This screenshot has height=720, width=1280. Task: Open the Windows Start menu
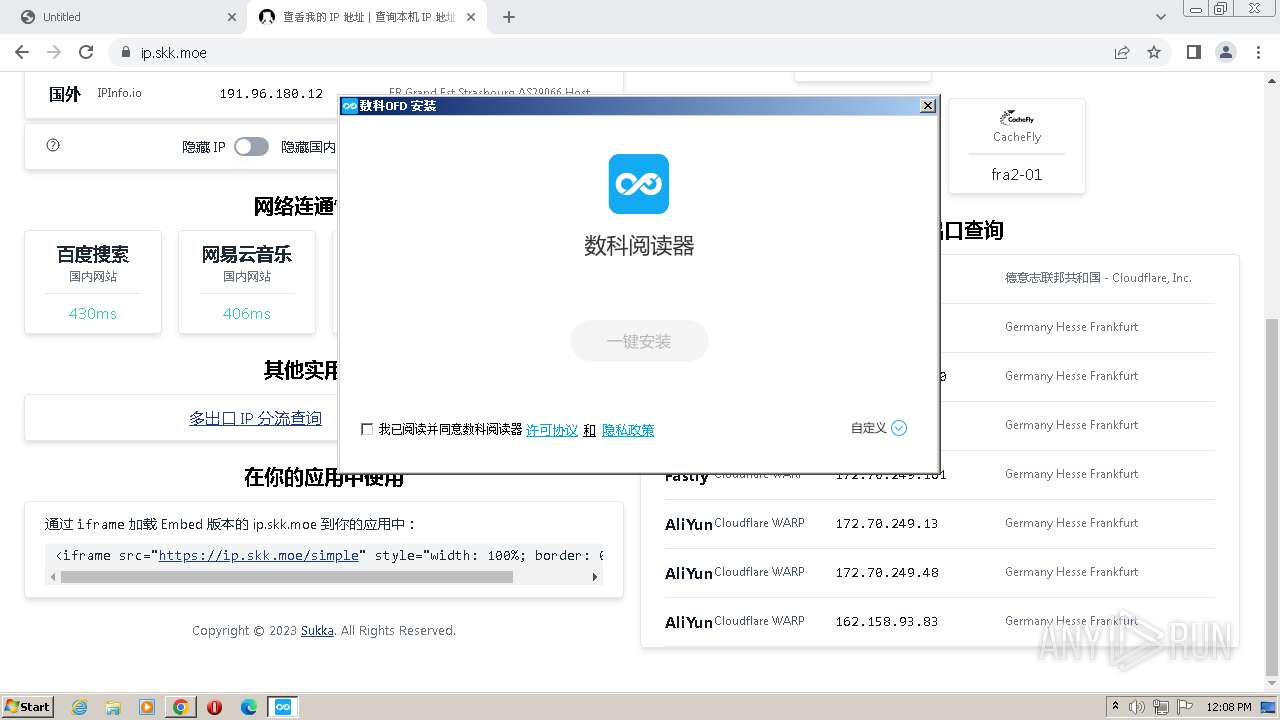(x=28, y=706)
